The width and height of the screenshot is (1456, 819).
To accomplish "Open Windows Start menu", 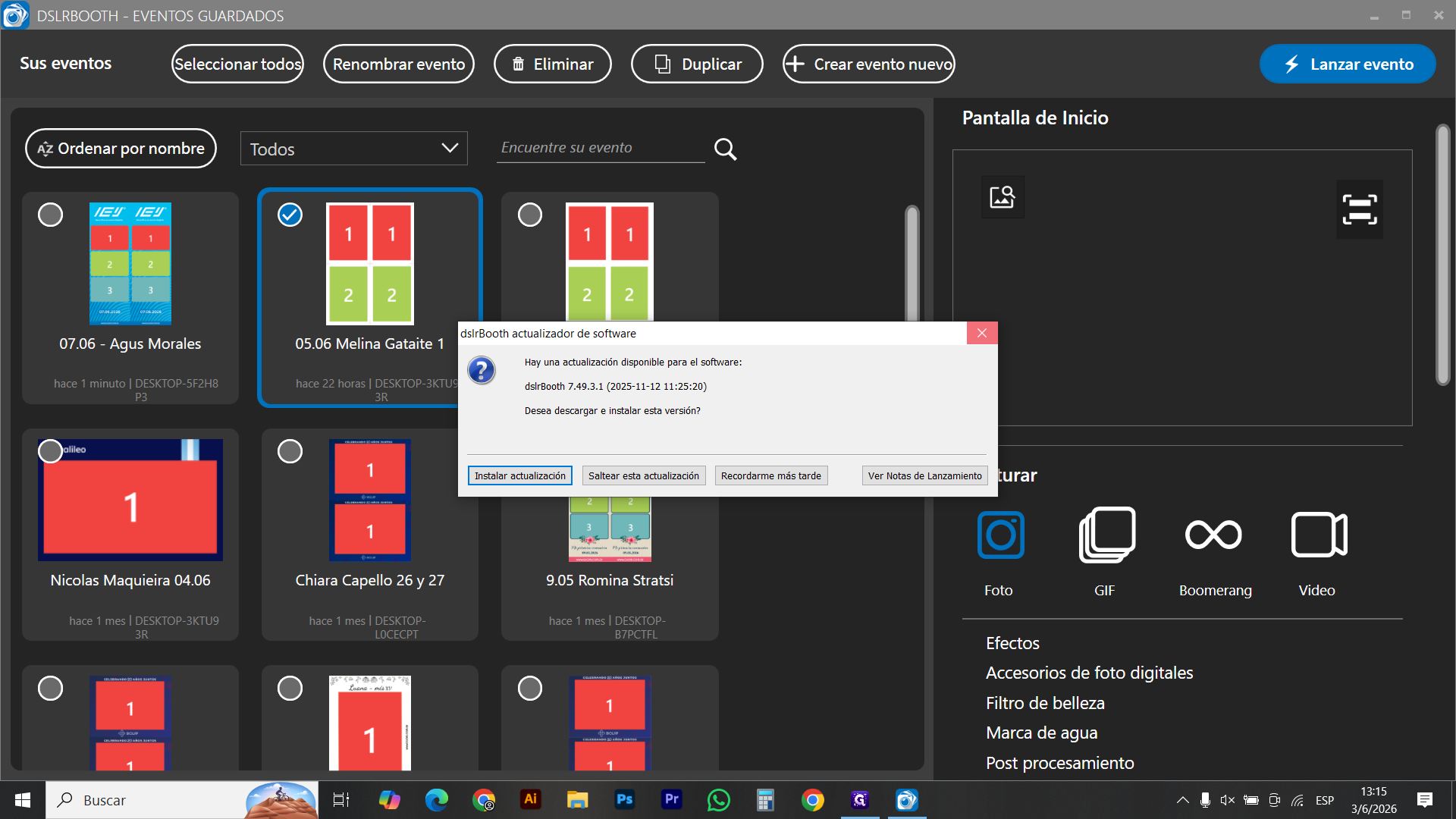I will pos(23,800).
